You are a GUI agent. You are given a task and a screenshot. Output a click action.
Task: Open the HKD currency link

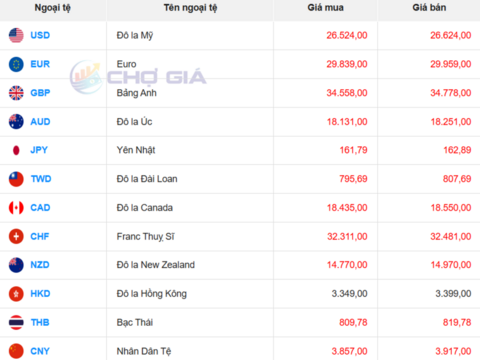point(40,294)
